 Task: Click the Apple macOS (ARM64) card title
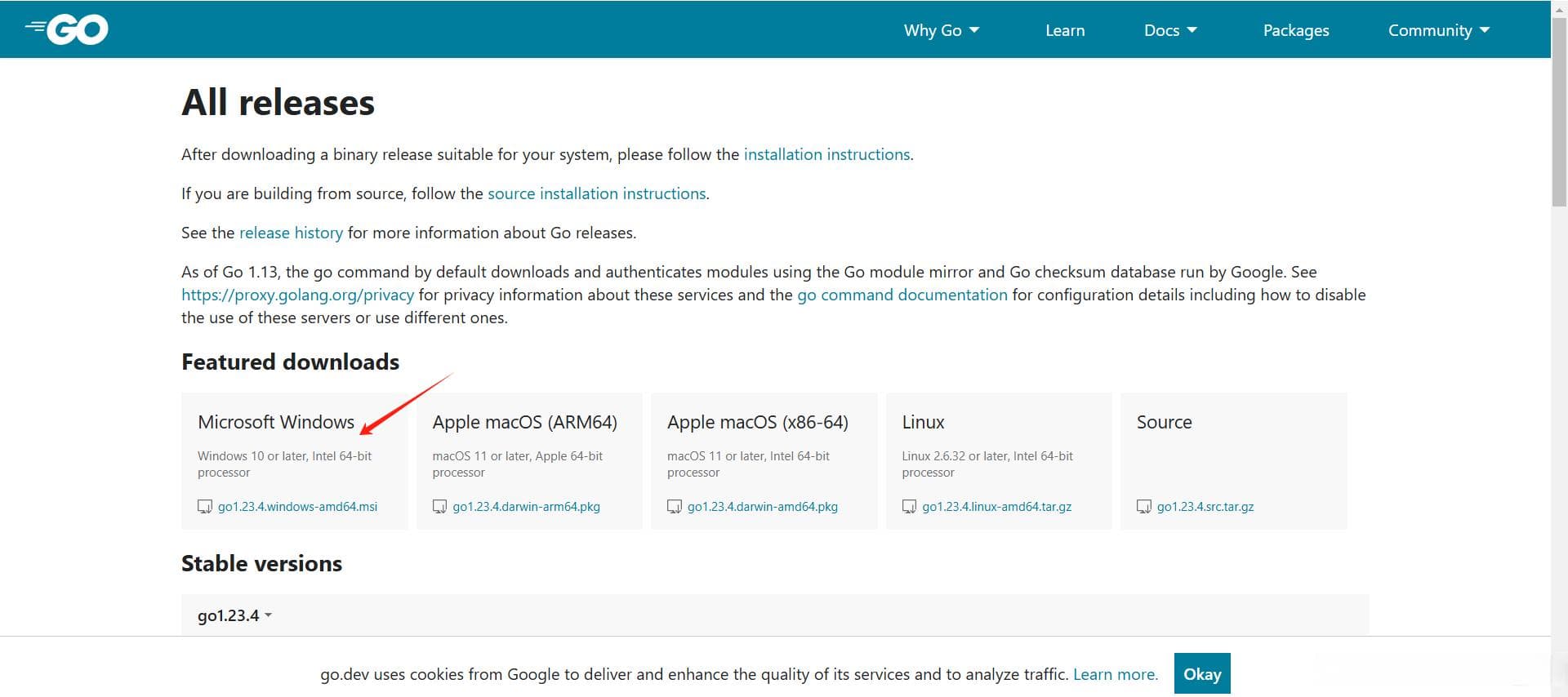(524, 422)
